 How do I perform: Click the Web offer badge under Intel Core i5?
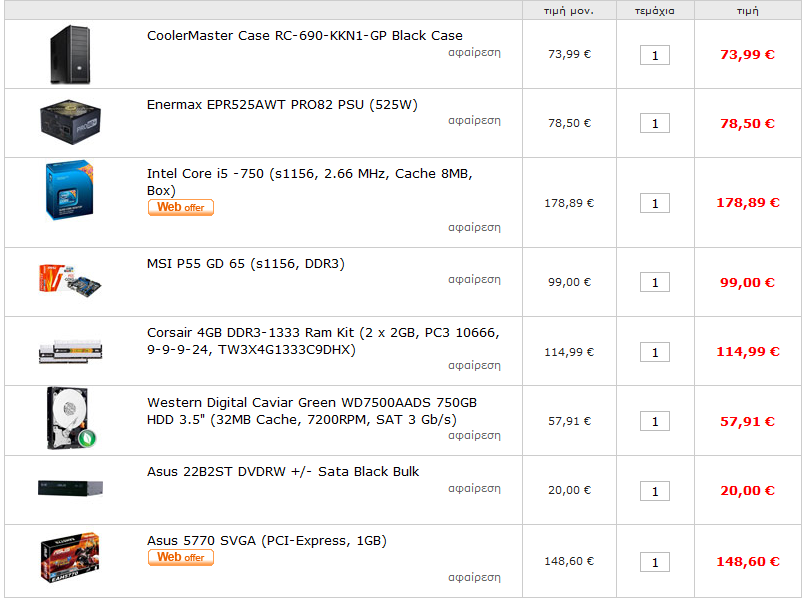181,207
